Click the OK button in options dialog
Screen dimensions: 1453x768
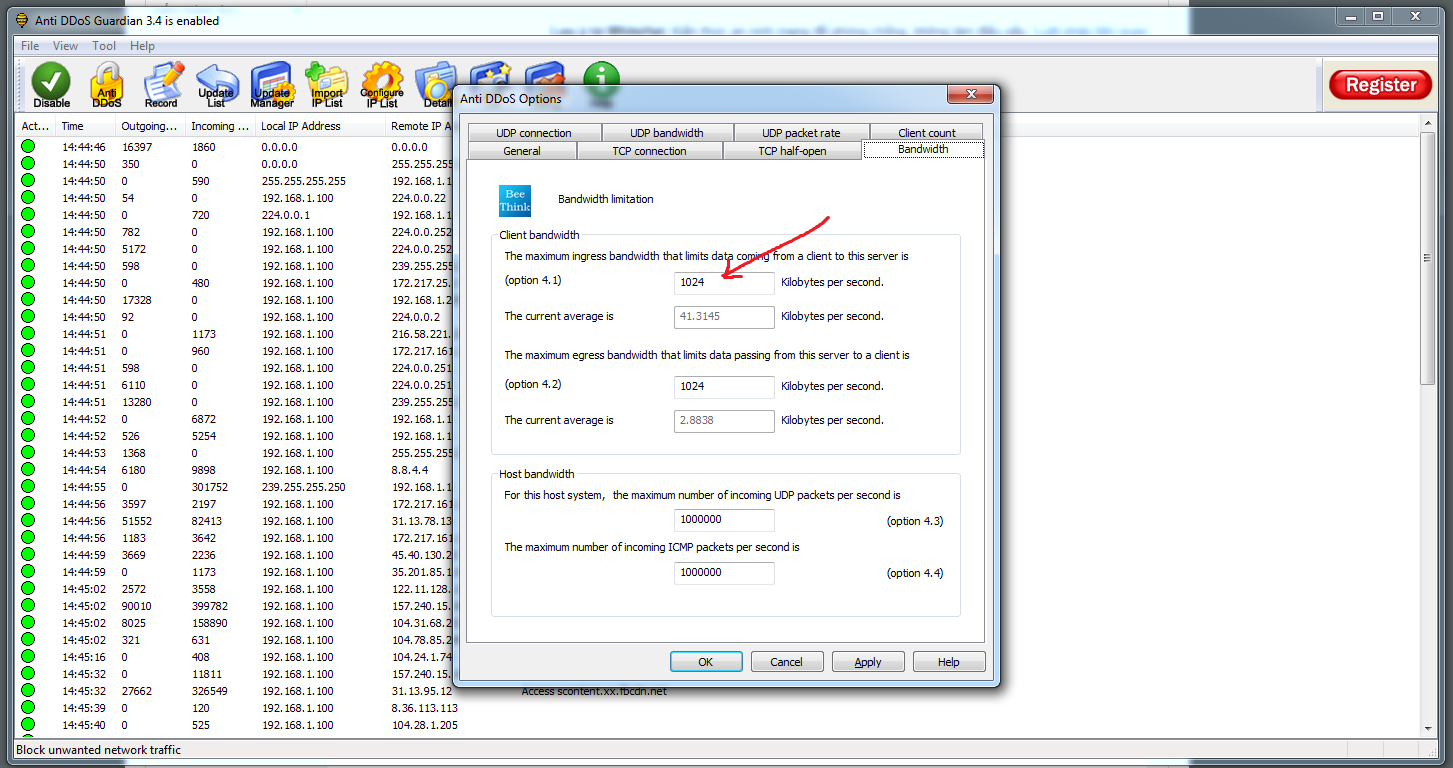click(706, 662)
